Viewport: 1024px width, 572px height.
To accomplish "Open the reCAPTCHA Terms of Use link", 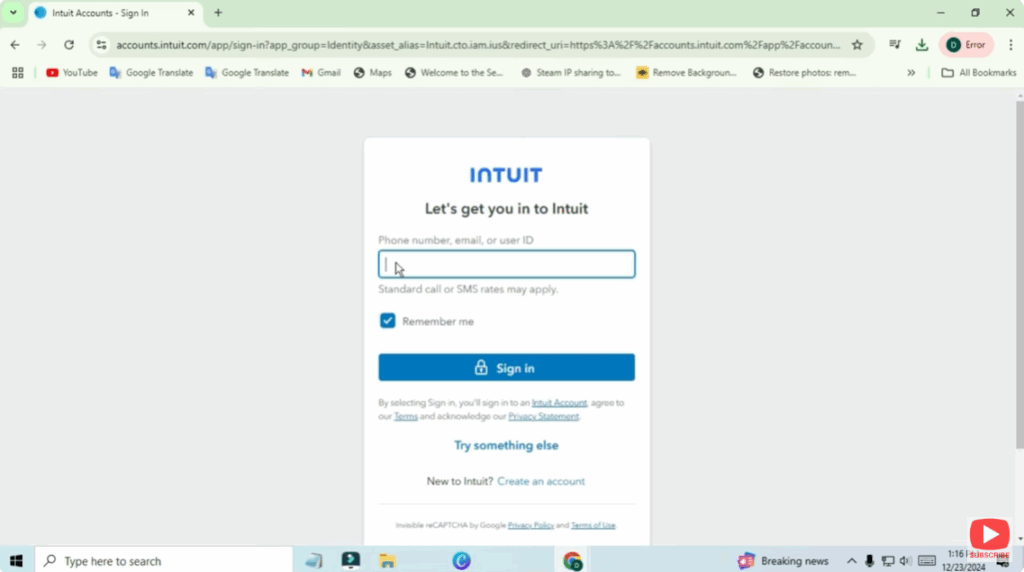I will tap(593, 526).
